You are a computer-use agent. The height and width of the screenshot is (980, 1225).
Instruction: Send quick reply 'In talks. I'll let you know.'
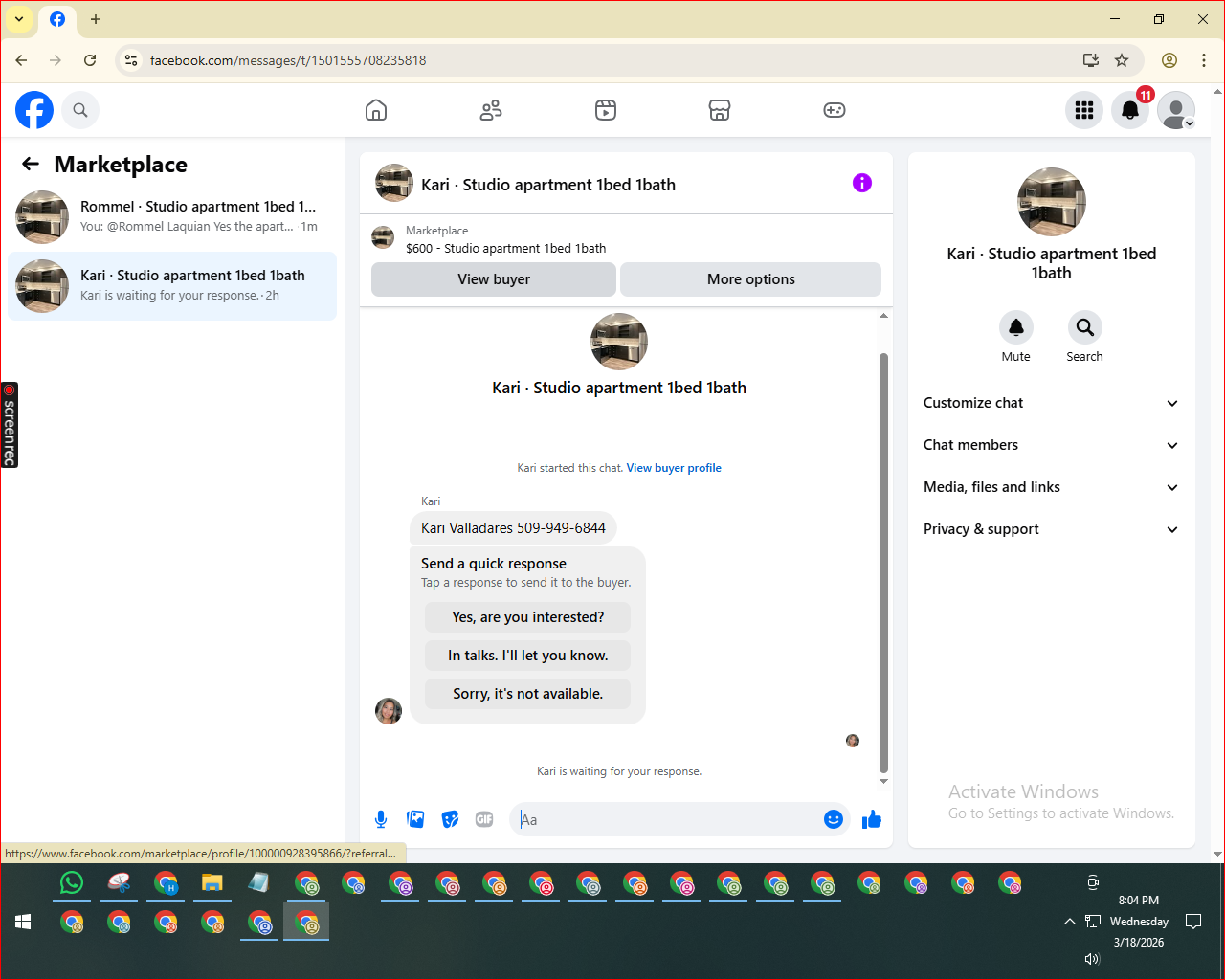coord(528,656)
